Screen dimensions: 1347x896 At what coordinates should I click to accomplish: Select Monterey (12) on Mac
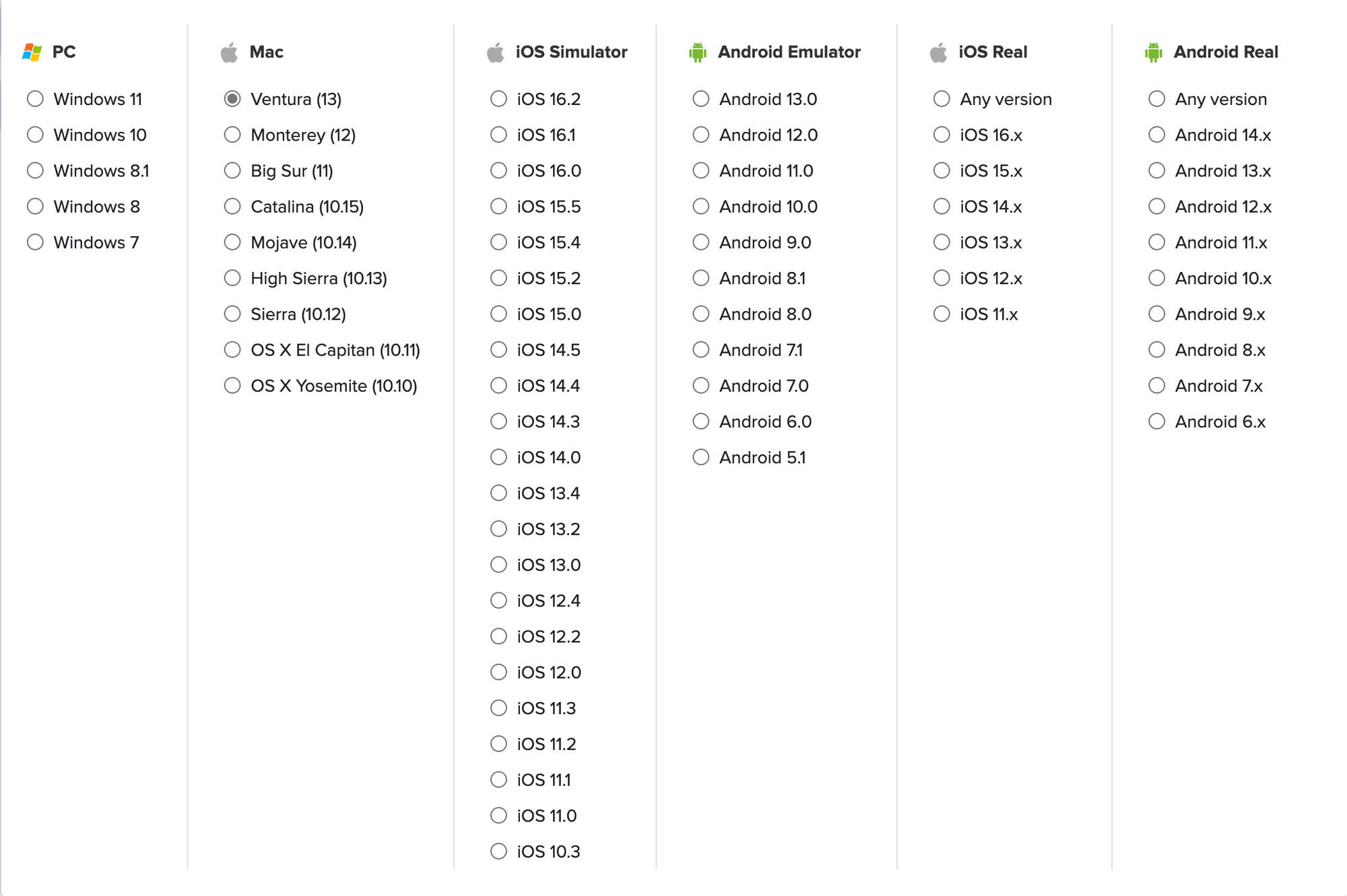232,135
